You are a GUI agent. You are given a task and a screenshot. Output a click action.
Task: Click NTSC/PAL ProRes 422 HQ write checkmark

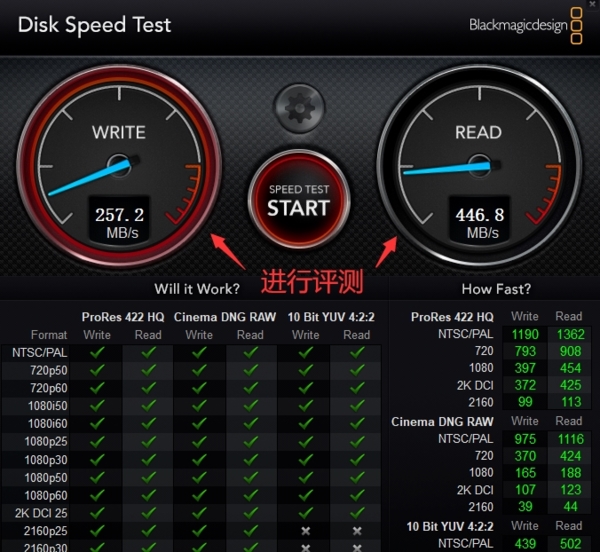[97, 352]
